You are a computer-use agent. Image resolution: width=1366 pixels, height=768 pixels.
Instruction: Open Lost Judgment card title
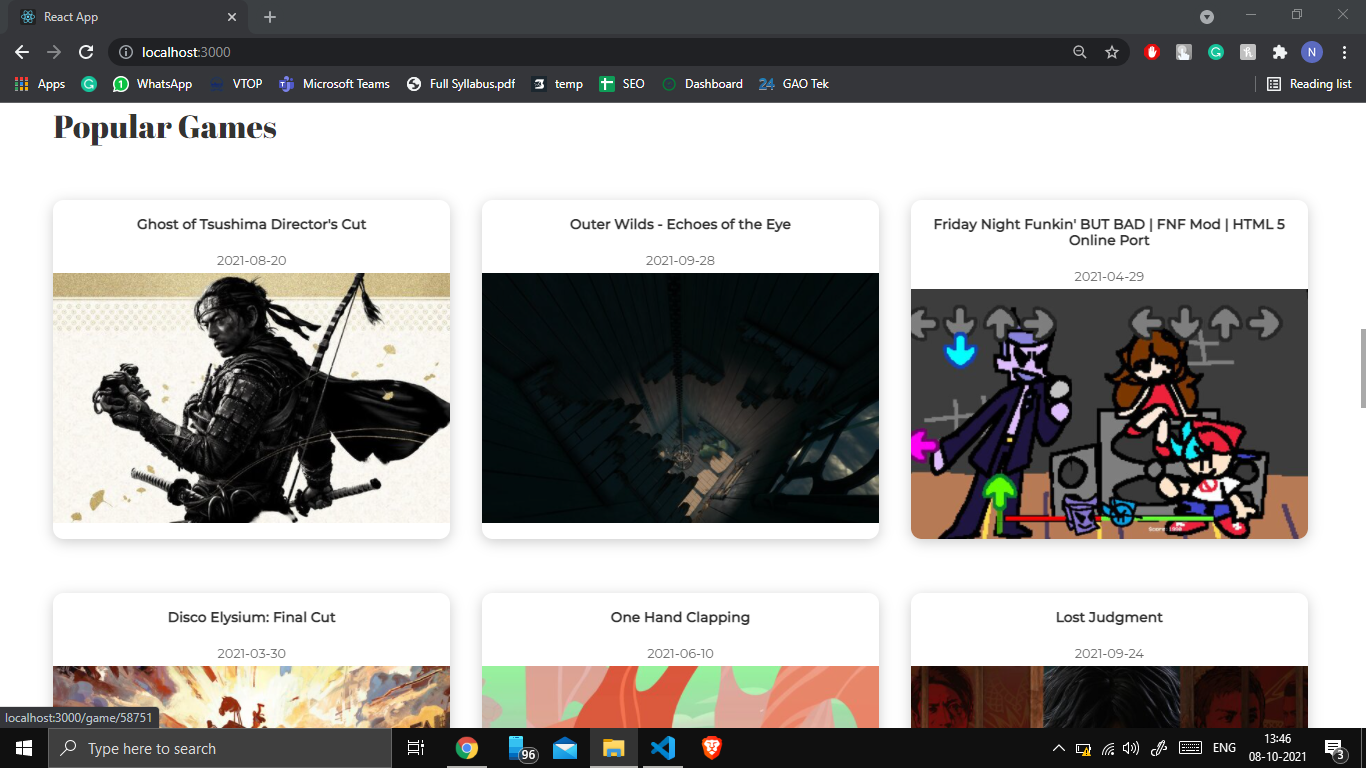tap(1109, 617)
